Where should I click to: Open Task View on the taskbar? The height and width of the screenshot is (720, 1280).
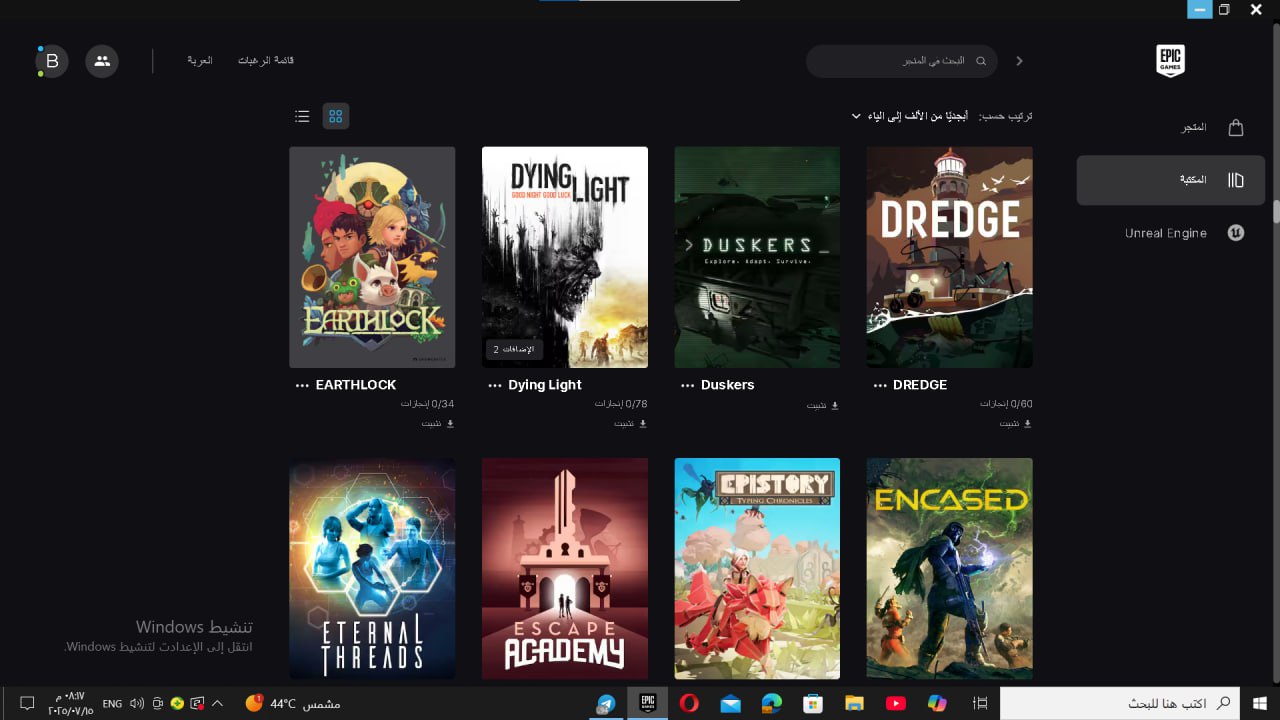(x=980, y=703)
